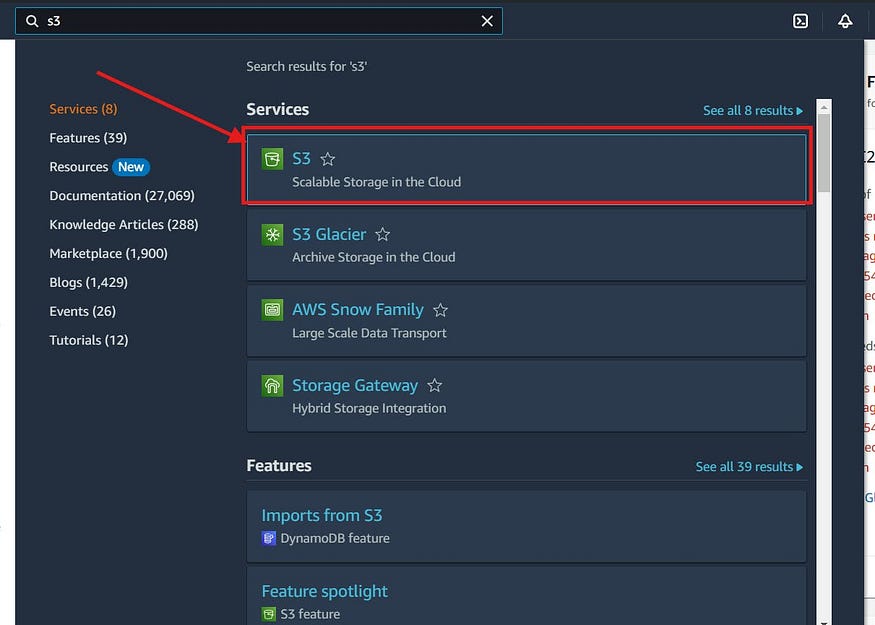See all 8 services results
The width and height of the screenshot is (875, 625).
753,110
